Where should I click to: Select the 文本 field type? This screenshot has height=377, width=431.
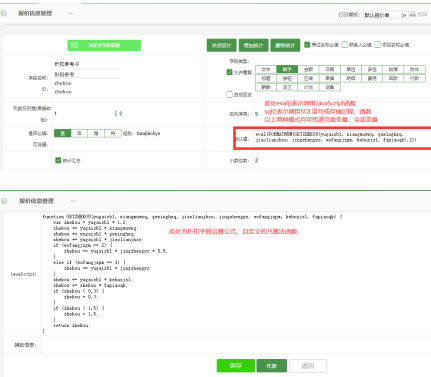pyautogui.click(x=266, y=69)
